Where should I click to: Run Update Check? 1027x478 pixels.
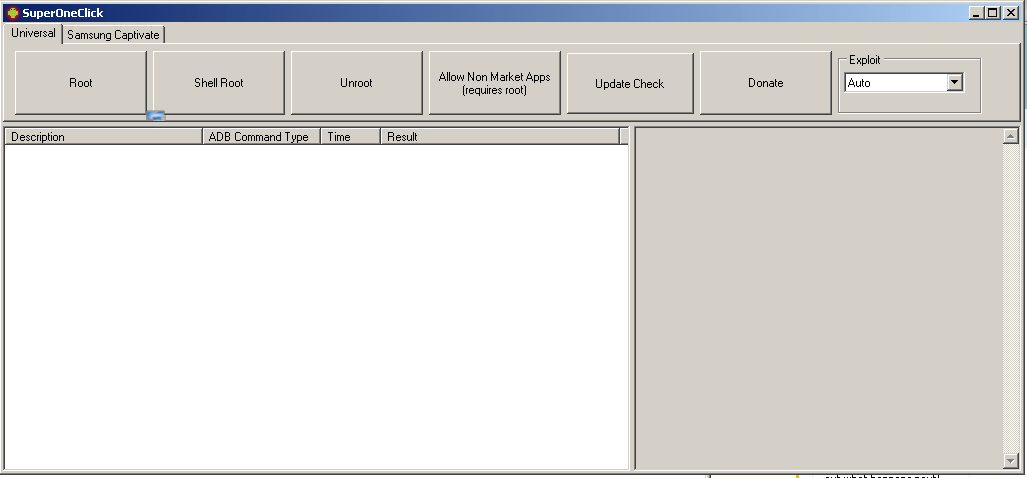pyautogui.click(x=629, y=84)
